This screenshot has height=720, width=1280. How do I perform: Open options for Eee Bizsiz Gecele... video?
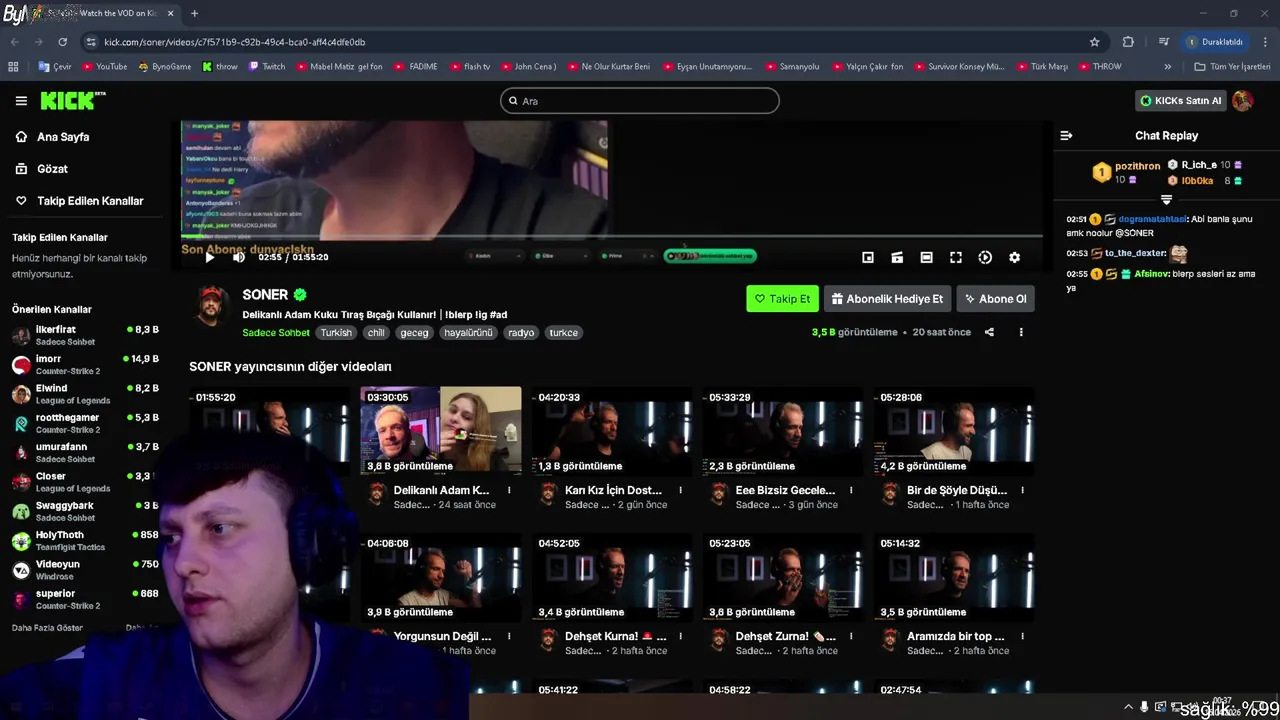pyautogui.click(x=851, y=490)
